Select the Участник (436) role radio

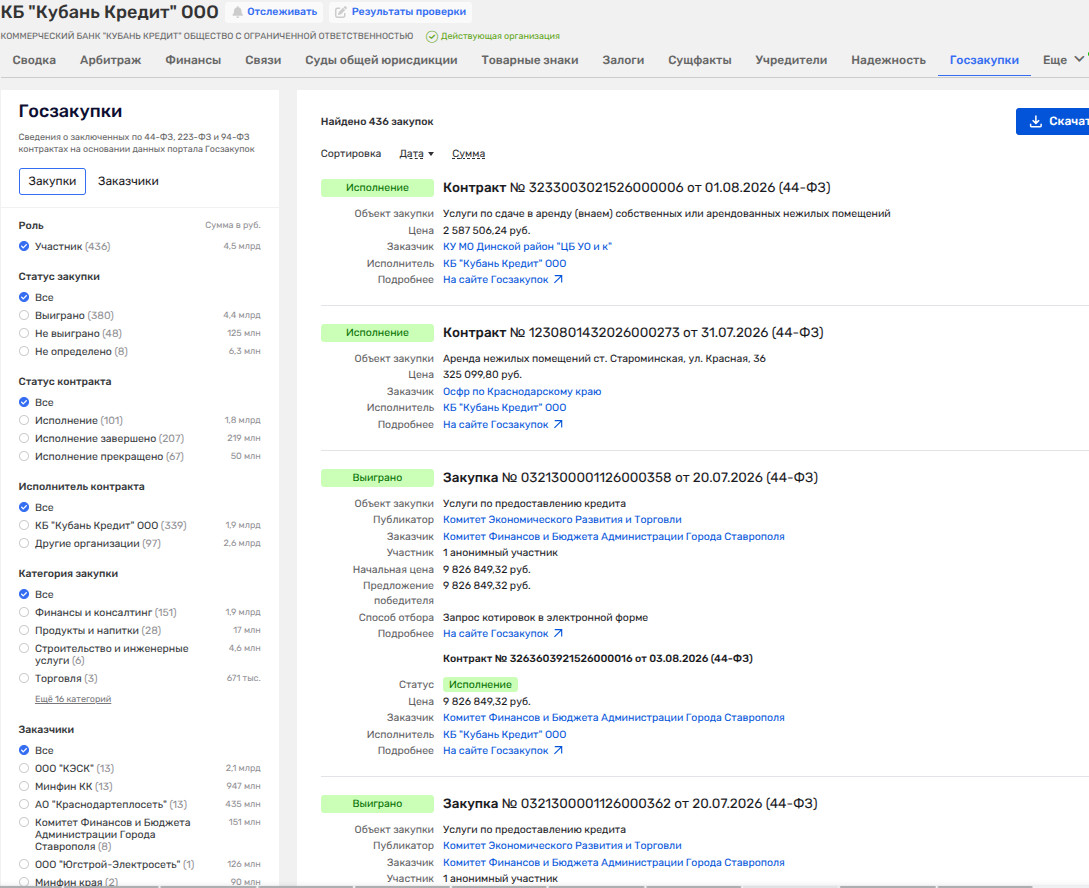click(24, 246)
